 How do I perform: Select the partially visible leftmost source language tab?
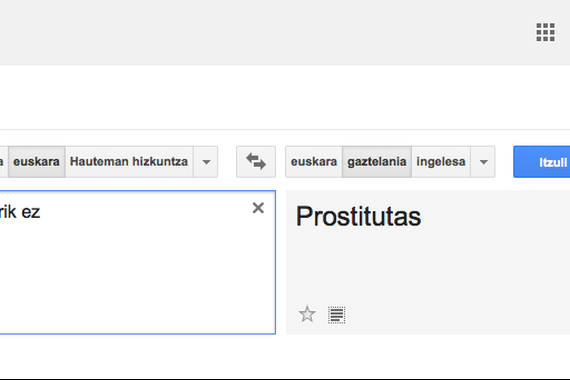click(2, 161)
